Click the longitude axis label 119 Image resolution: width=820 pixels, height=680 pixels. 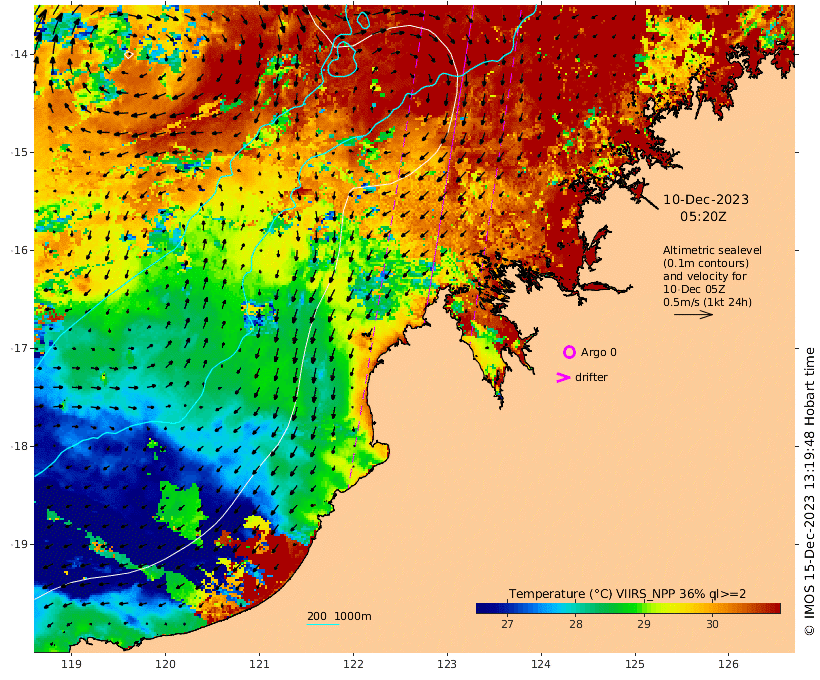(72, 664)
